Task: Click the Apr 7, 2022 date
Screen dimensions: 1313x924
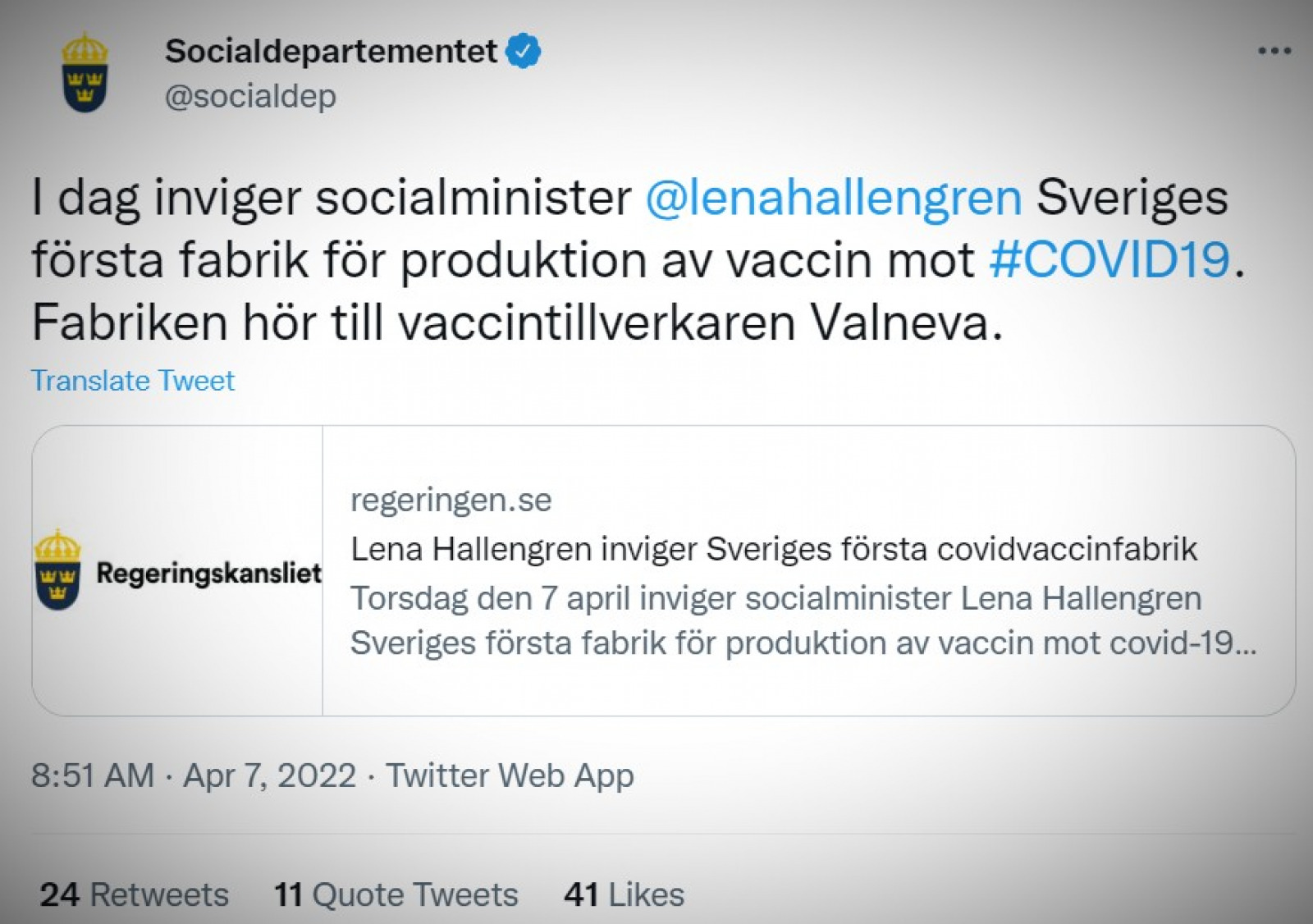Action: 269,775
